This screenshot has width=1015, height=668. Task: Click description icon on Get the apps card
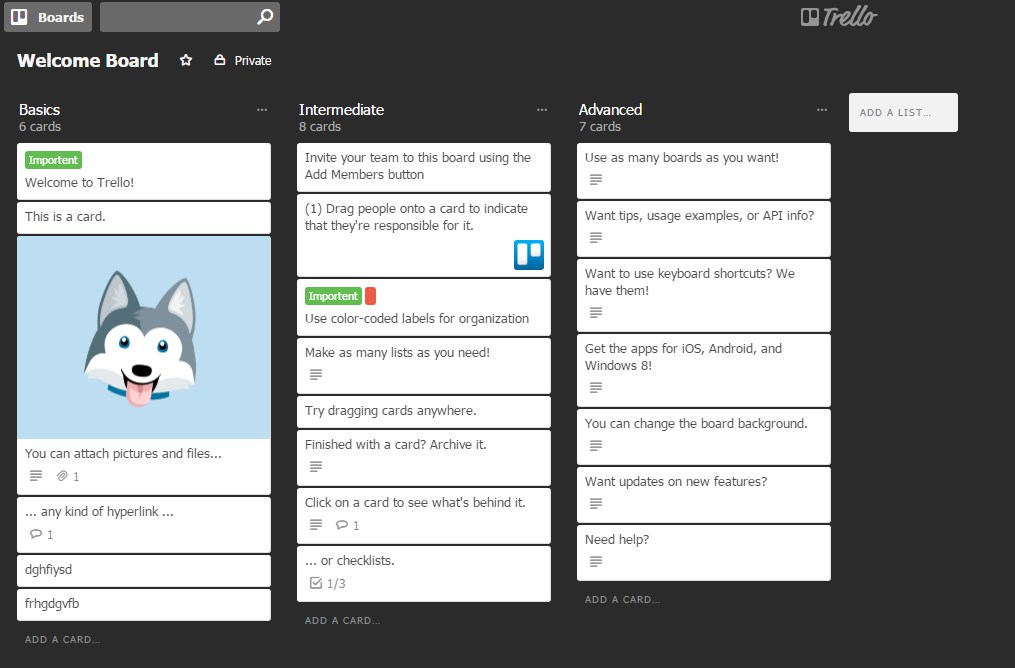click(x=596, y=388)
